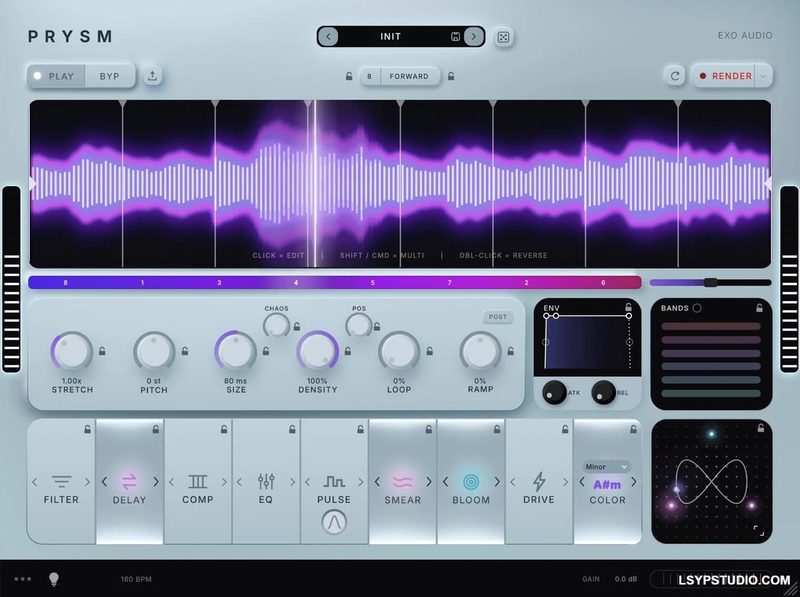Toggle the lock on the PITCH knob
The image size is (800, 597).
185,351
